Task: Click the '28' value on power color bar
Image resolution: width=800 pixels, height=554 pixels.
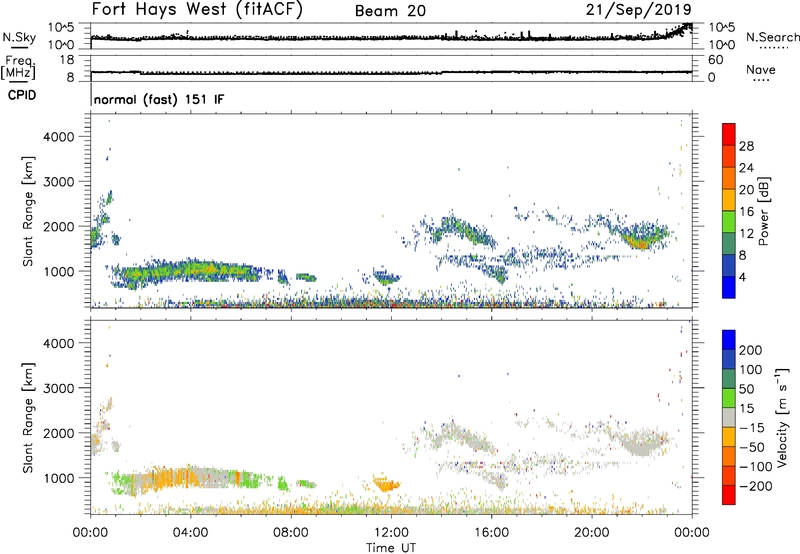Action: (x=746, y=146)
